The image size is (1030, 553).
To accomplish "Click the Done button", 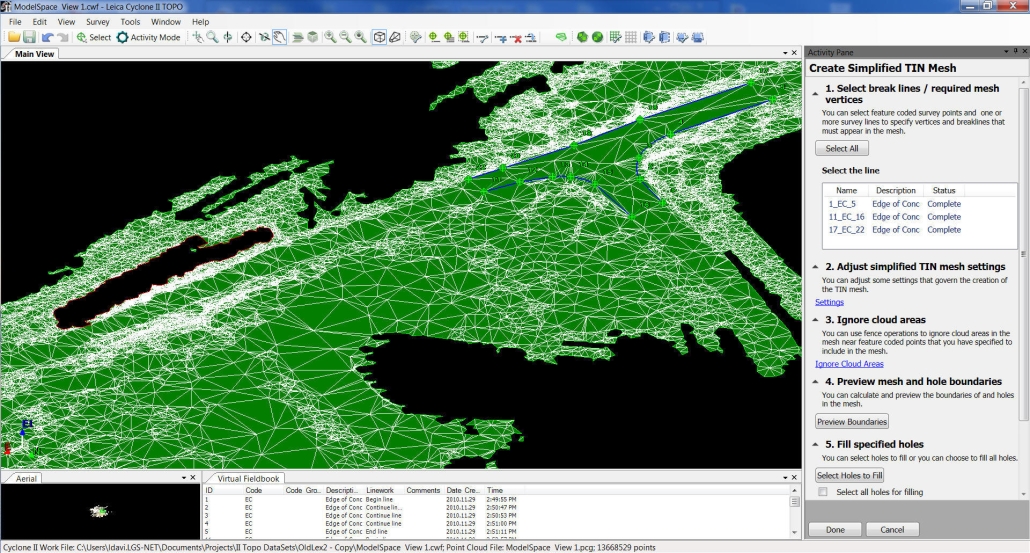I will [835, 529].
